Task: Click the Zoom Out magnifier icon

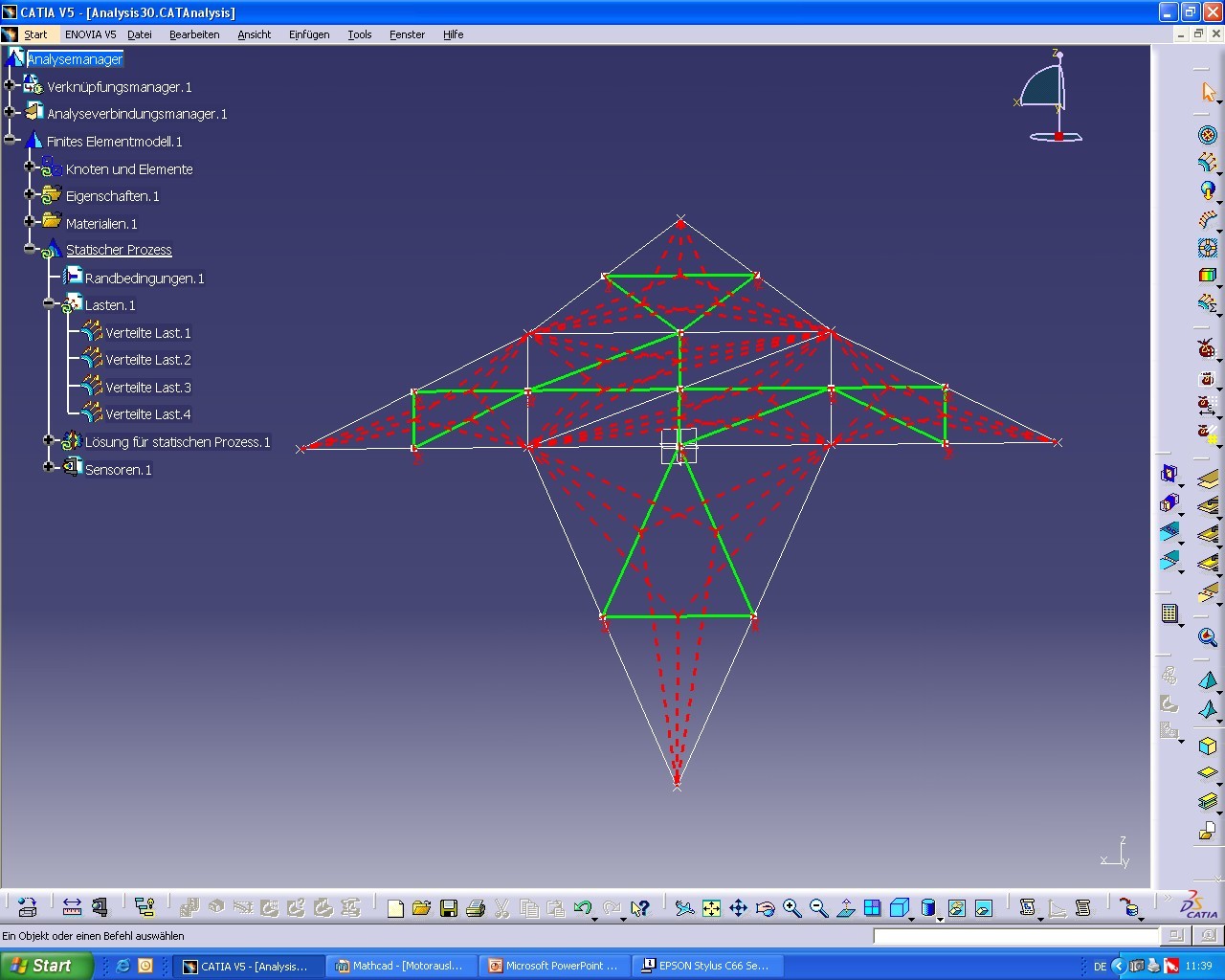Action: tap(818, 908)
